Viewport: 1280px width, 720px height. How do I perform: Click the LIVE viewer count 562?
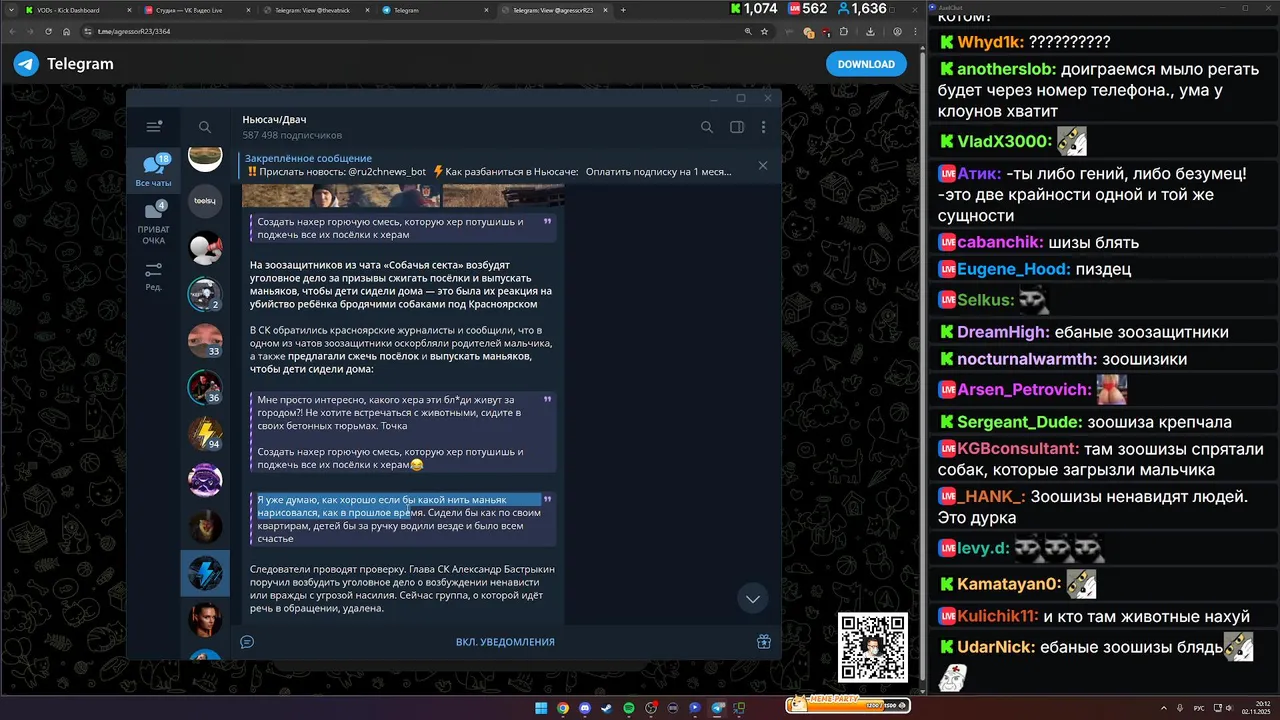point(808,8)
